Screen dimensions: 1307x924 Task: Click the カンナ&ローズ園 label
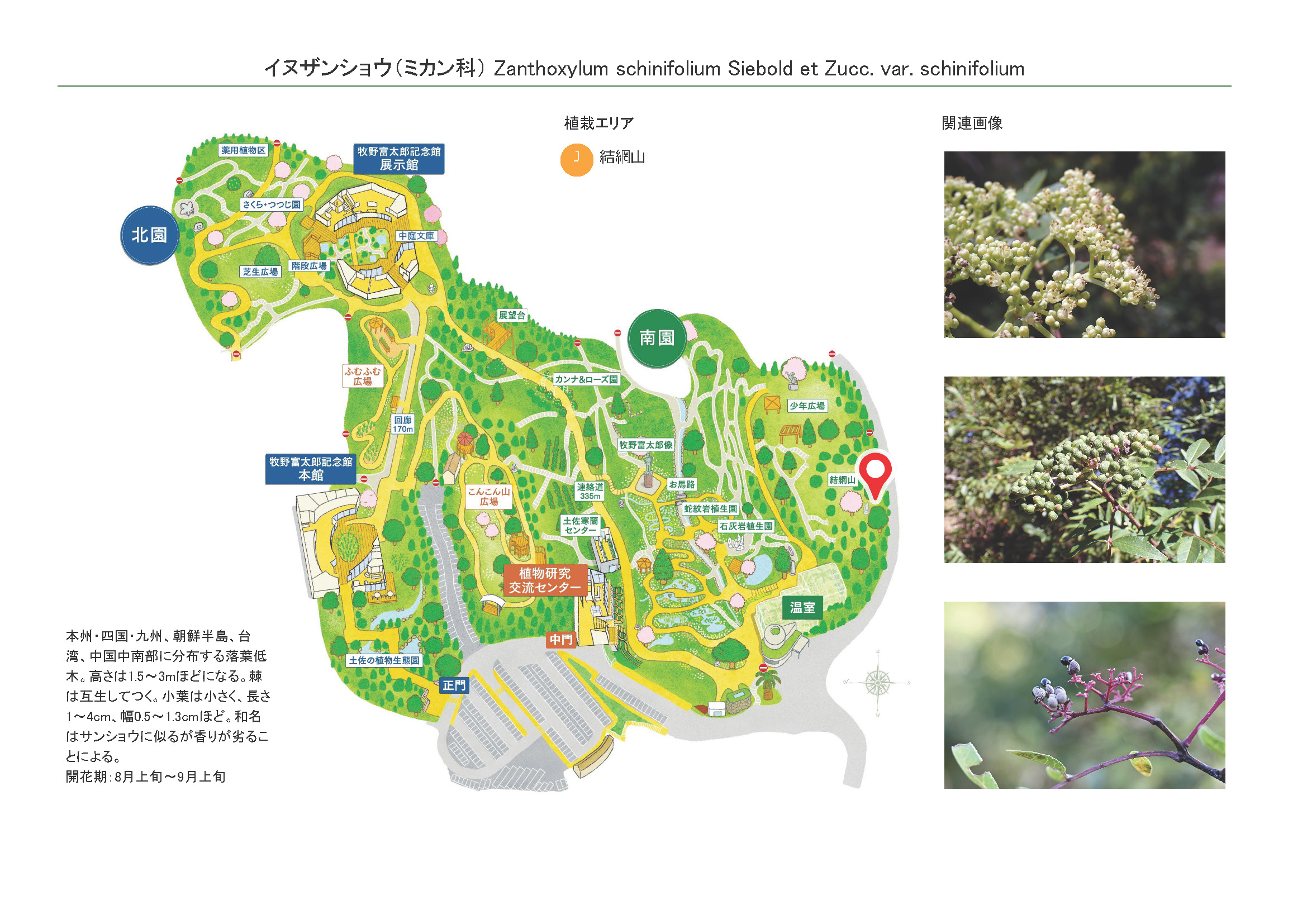586,379
